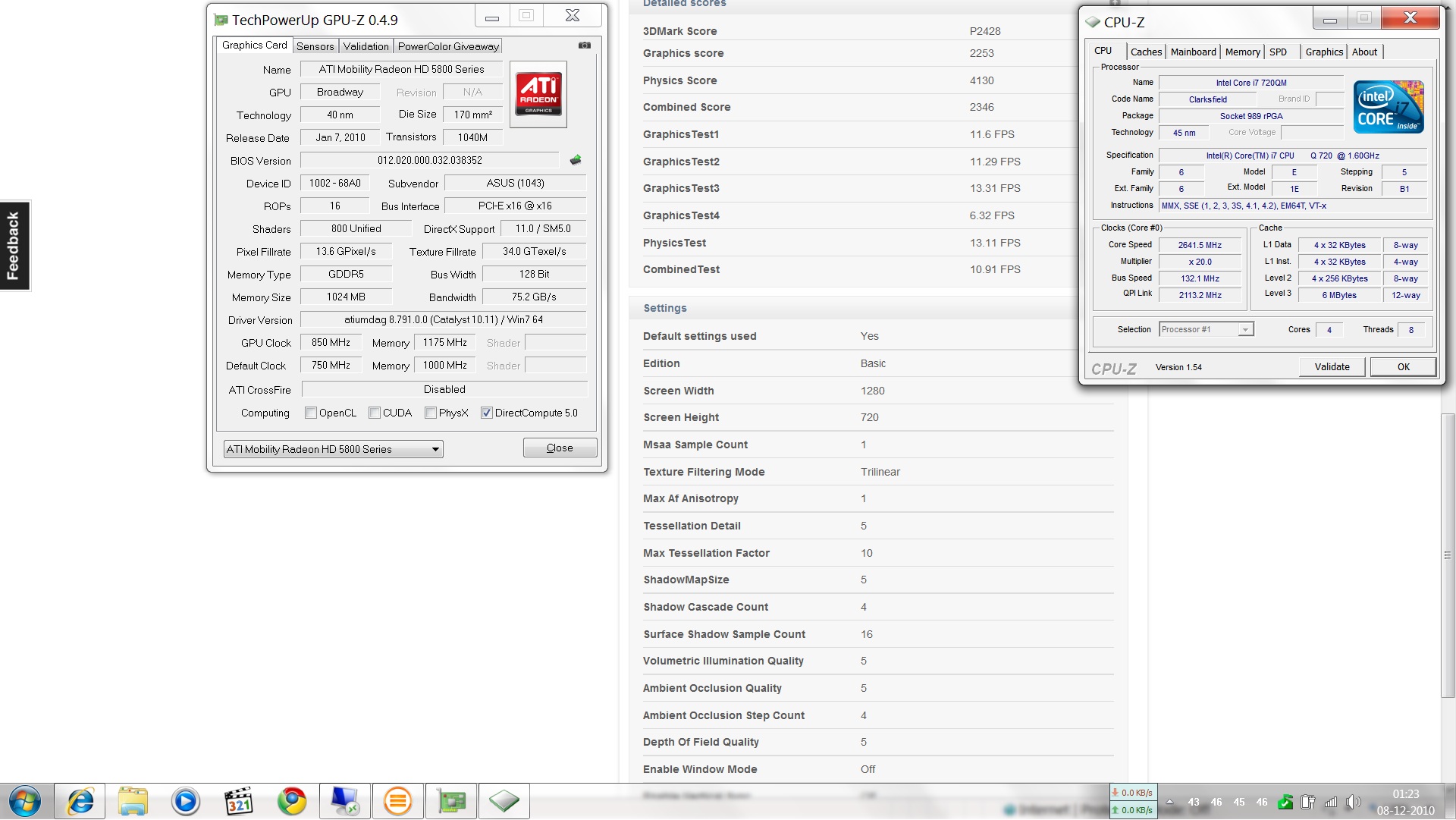
Task: Open the GPU selection dropdown in GPU-Z
Action: tap(334, 449)
